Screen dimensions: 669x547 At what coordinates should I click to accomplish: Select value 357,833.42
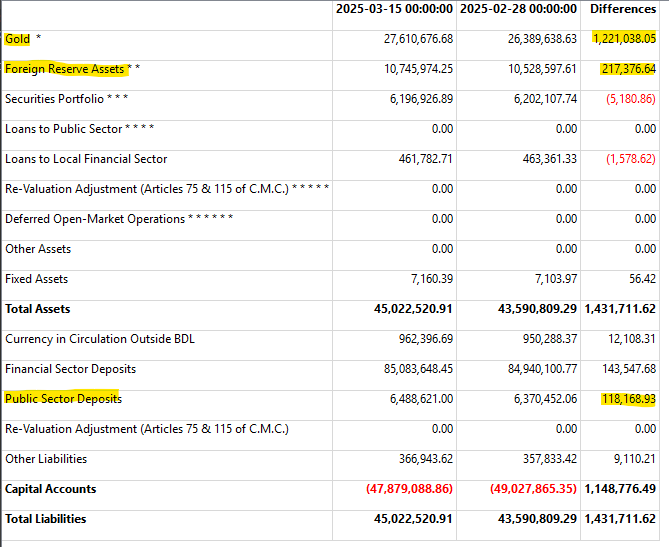click(x=550, y=459)
